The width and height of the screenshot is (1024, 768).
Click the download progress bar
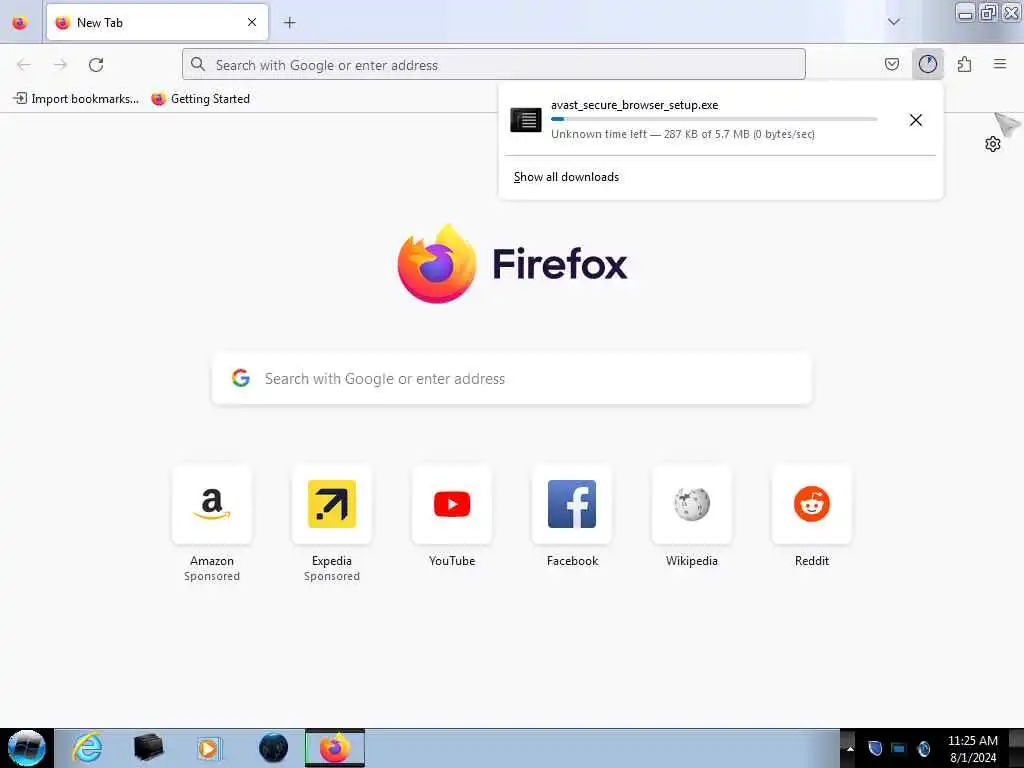pyautogui.click(x=714, y=120)
